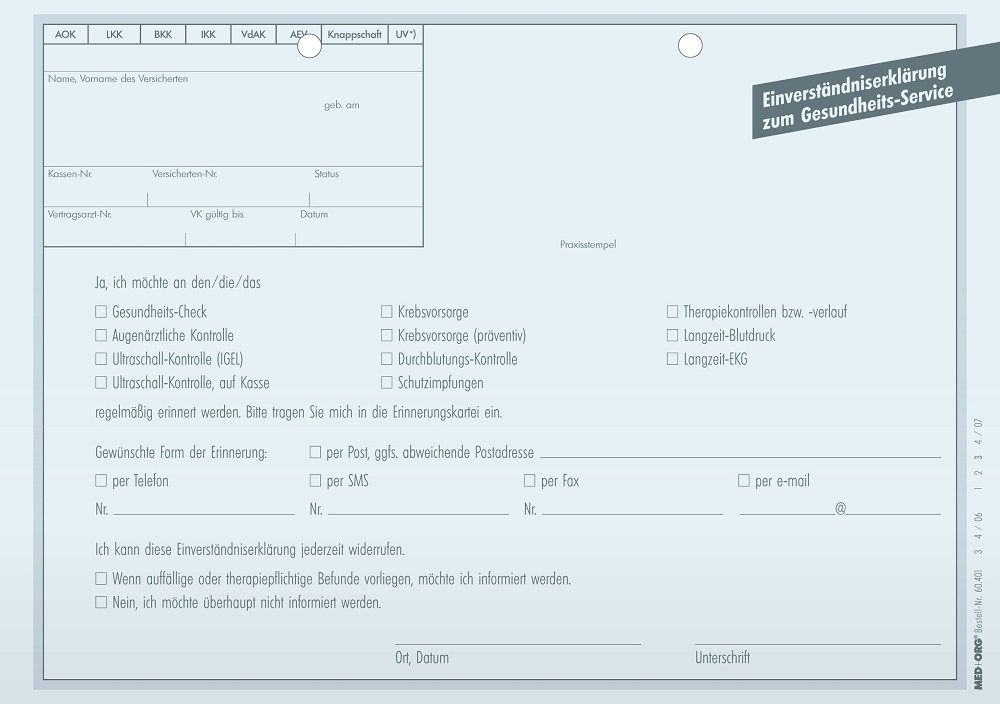Image resolution: width=1000 pixels, height=704 pixels.
Task: Check the per Post reminder box
Action: [315, 452]
